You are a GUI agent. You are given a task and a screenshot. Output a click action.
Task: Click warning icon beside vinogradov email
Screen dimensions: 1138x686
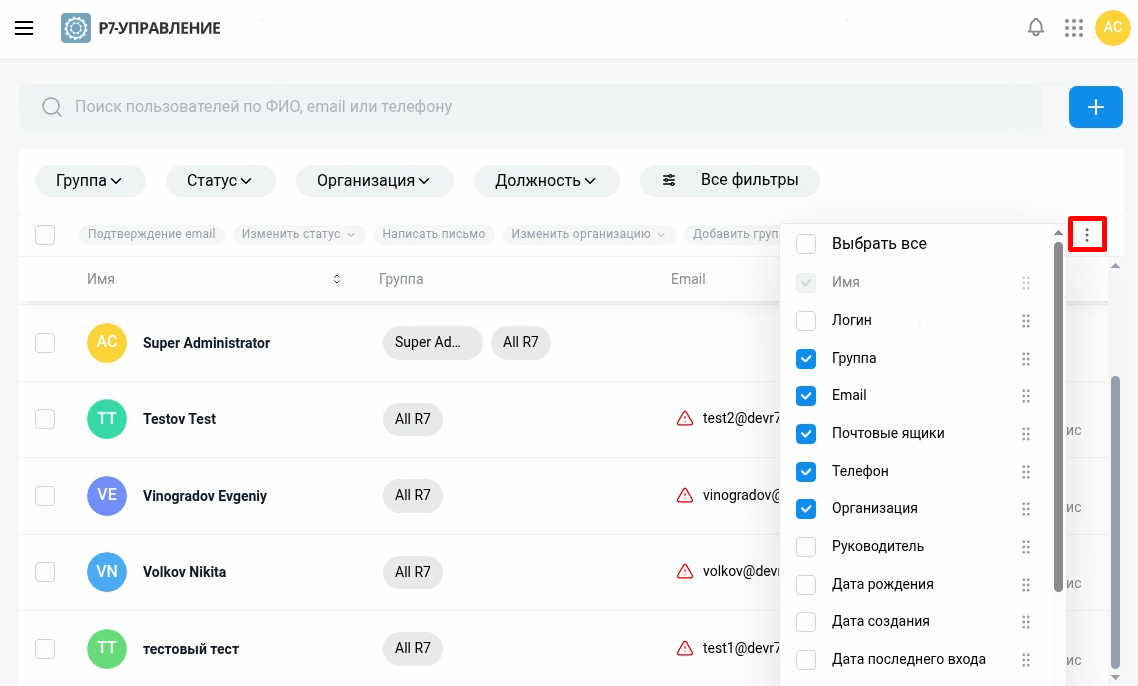[x=684, y=495]
